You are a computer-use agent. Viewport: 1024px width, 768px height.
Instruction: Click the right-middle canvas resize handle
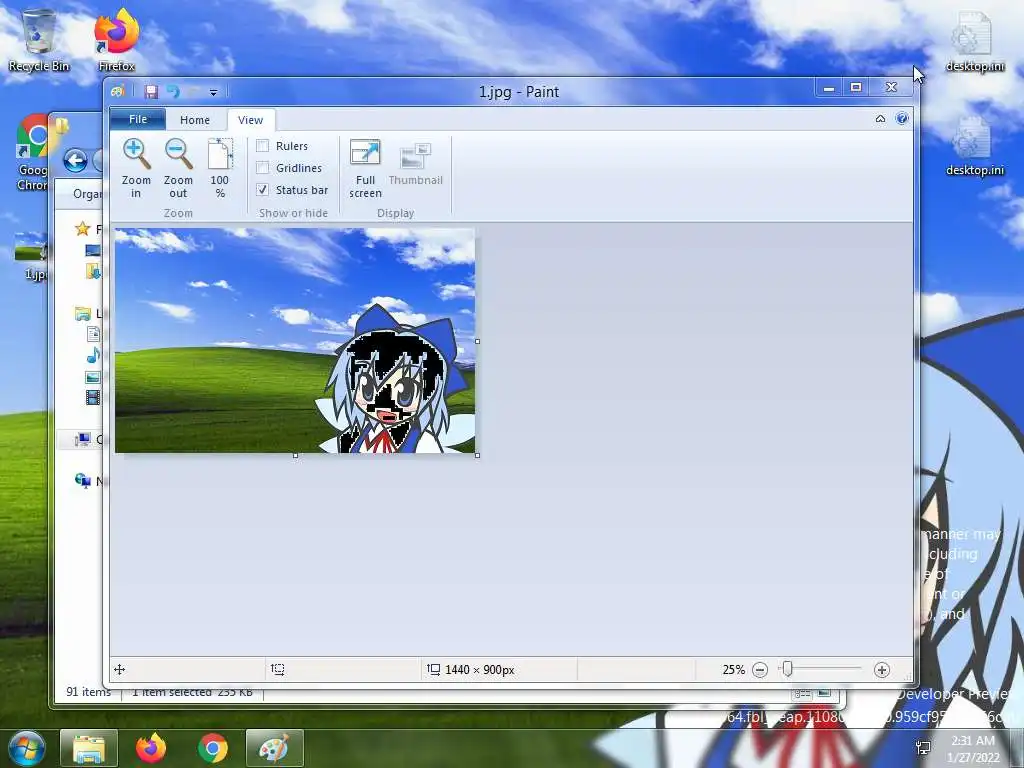[x=477, y=341]
